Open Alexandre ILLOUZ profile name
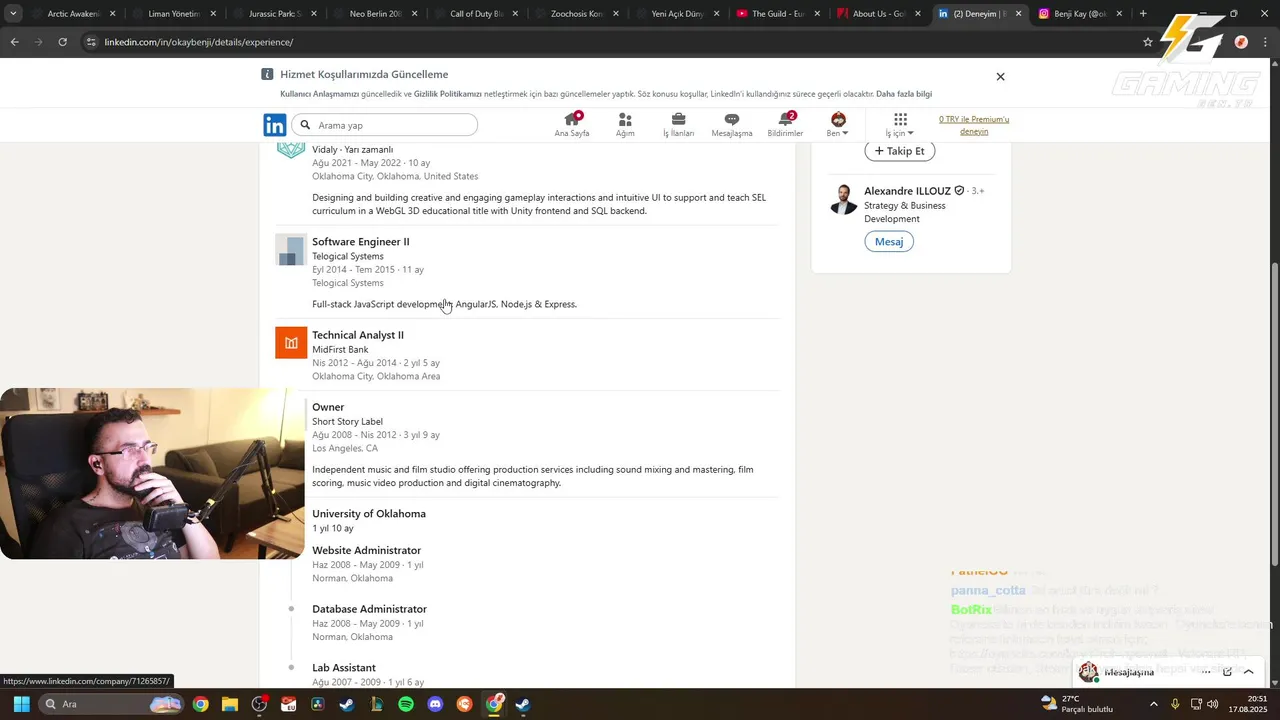This screenshot has height=720, width=1280. pos(908,191)
